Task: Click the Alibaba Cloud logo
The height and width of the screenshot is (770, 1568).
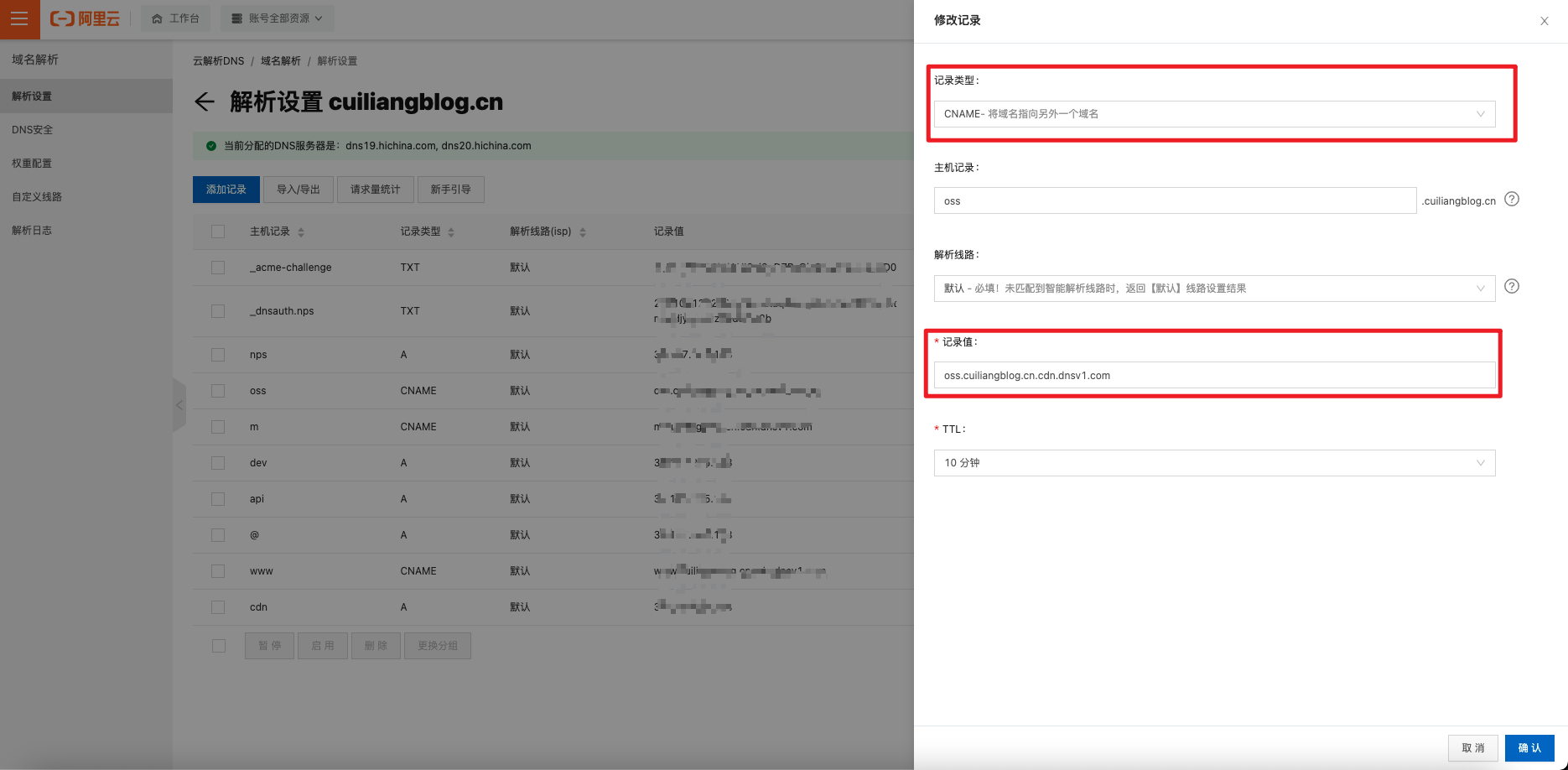Action: pos(85,18)
